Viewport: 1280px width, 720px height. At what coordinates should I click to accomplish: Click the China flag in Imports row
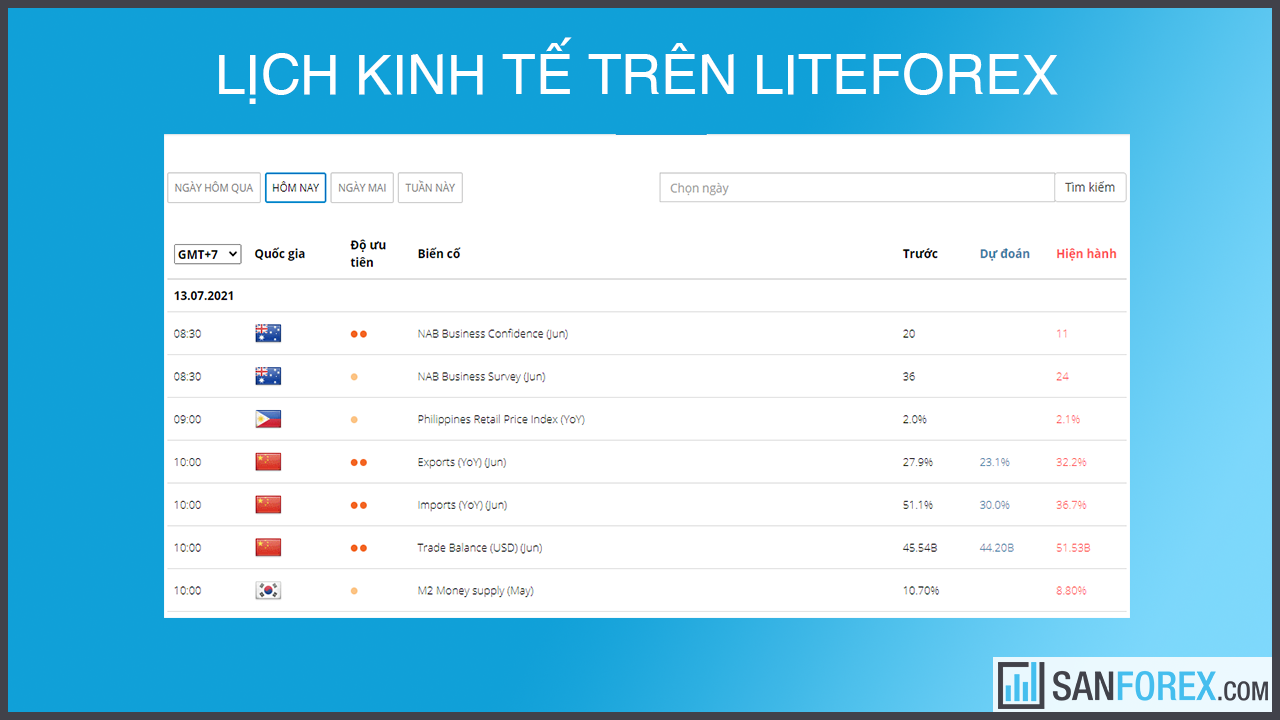point(268,505)
